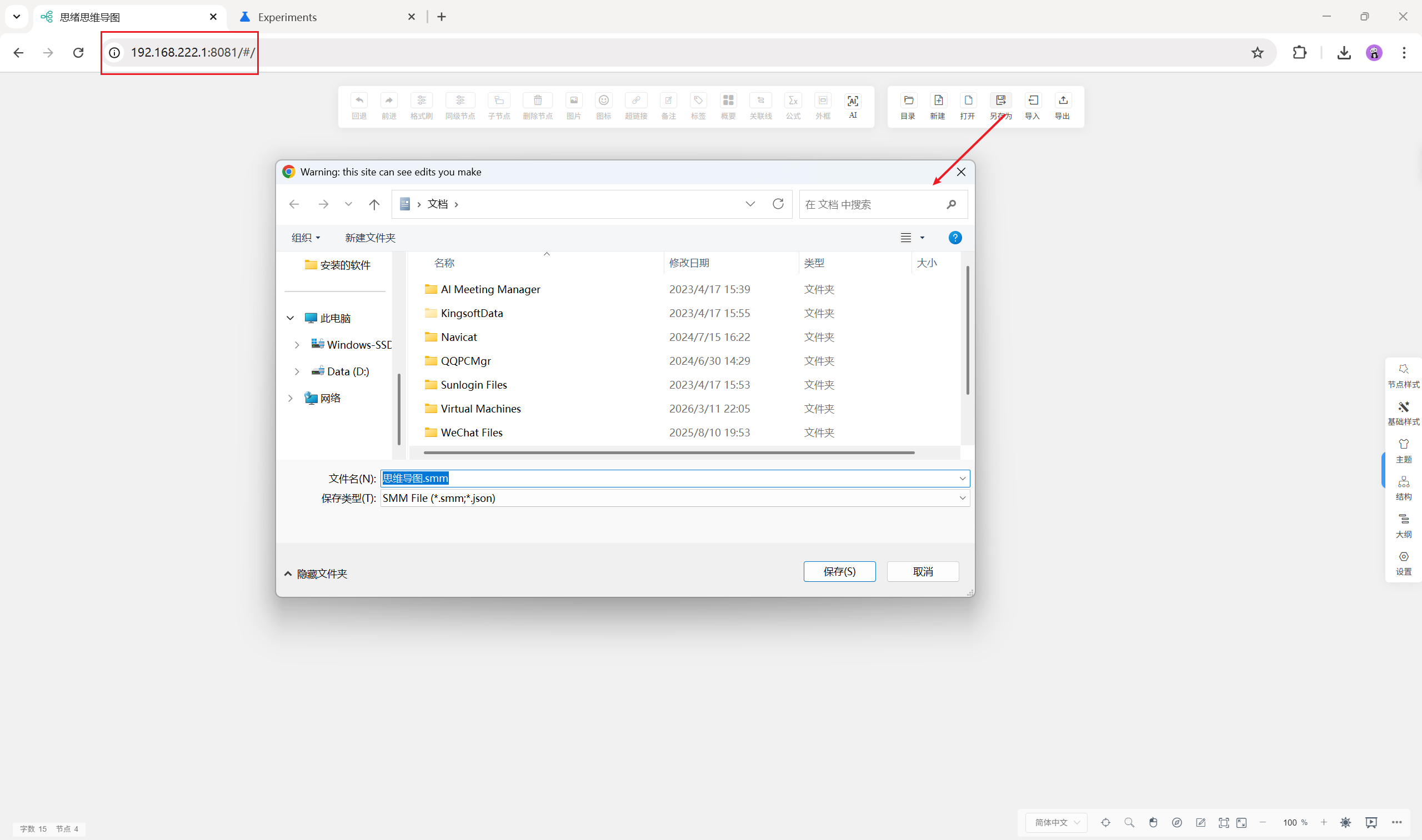The width and height of the screenshot is (1422, 840).
Task: Open the 主题 theme panel icon
Action: pos(1403,450)
